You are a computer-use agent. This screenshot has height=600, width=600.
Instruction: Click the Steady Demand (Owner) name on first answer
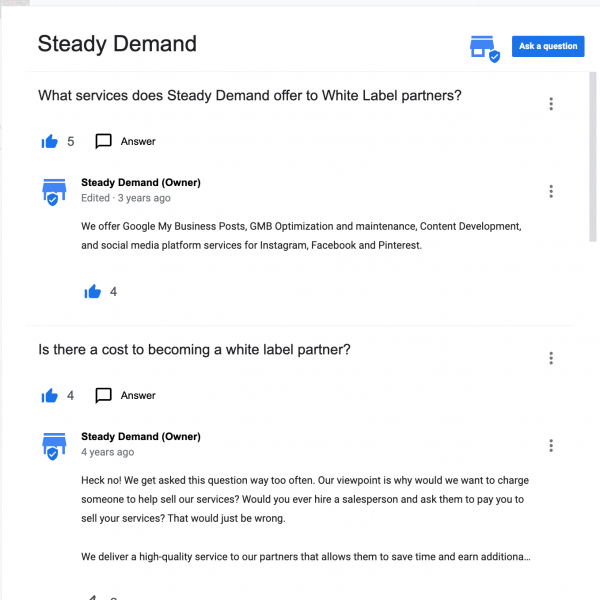click(140, 183)
